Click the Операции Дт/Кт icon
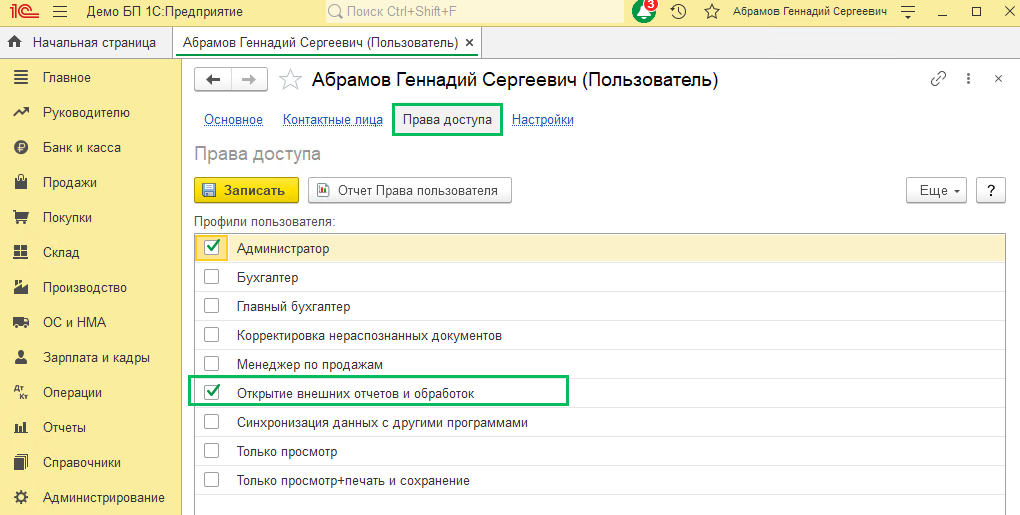Viewport: 1020px width, 515px height. point(21,392)
